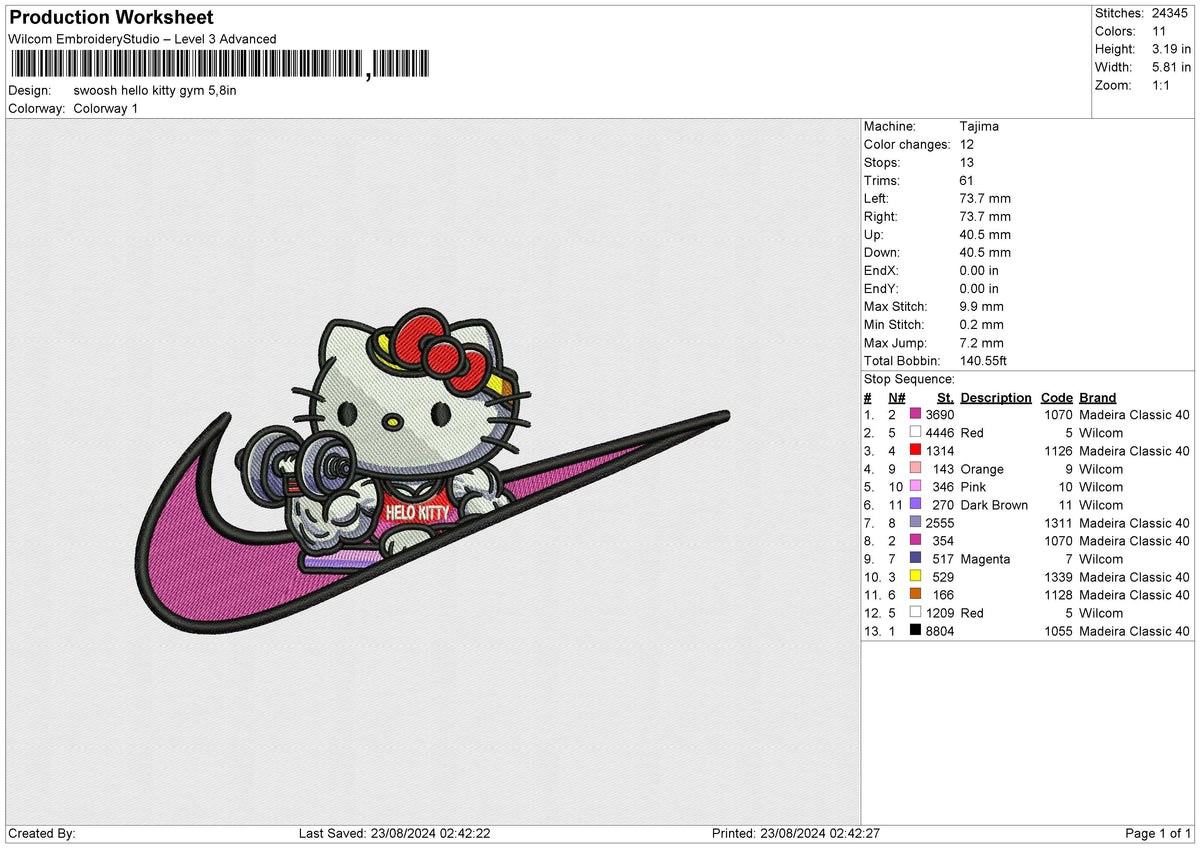Viewport: 1200px width, 848px height.
Task: Click the orange 166 swatch in row 11
Action: click(x=916, y=595)
